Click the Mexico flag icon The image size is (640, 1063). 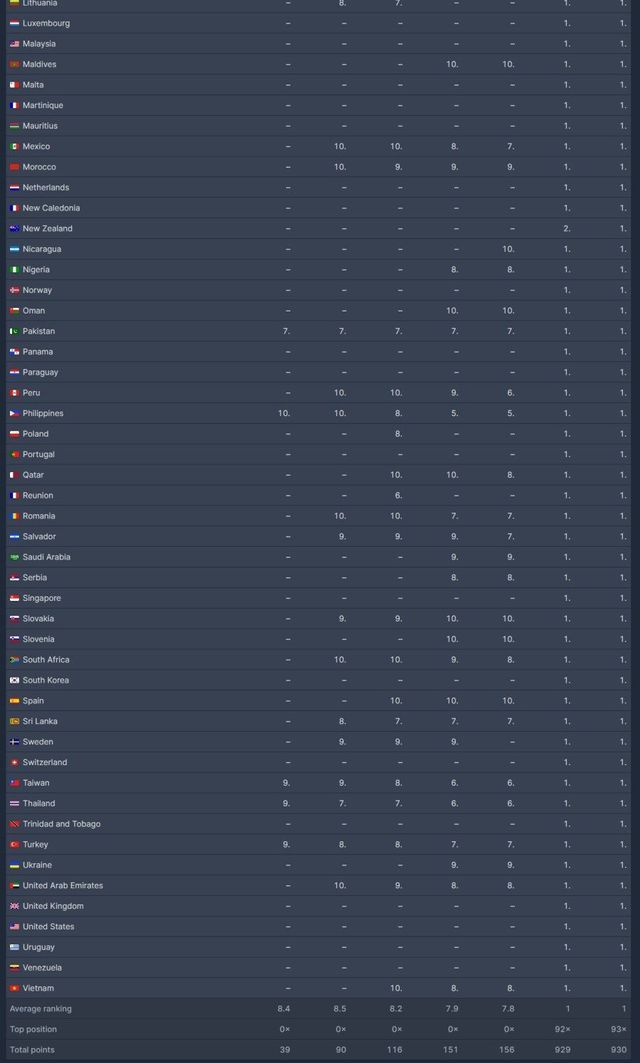(14, 147)
